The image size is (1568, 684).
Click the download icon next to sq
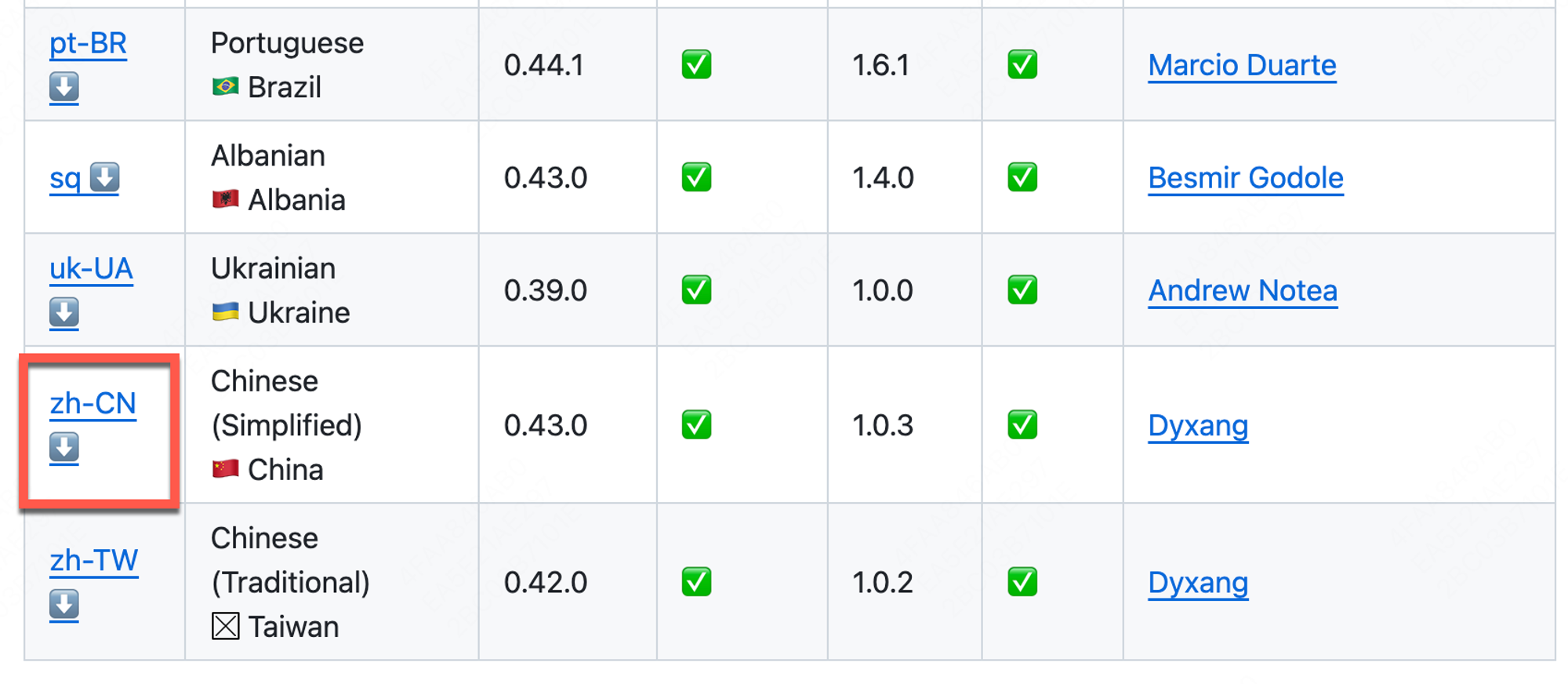point(104,177)
